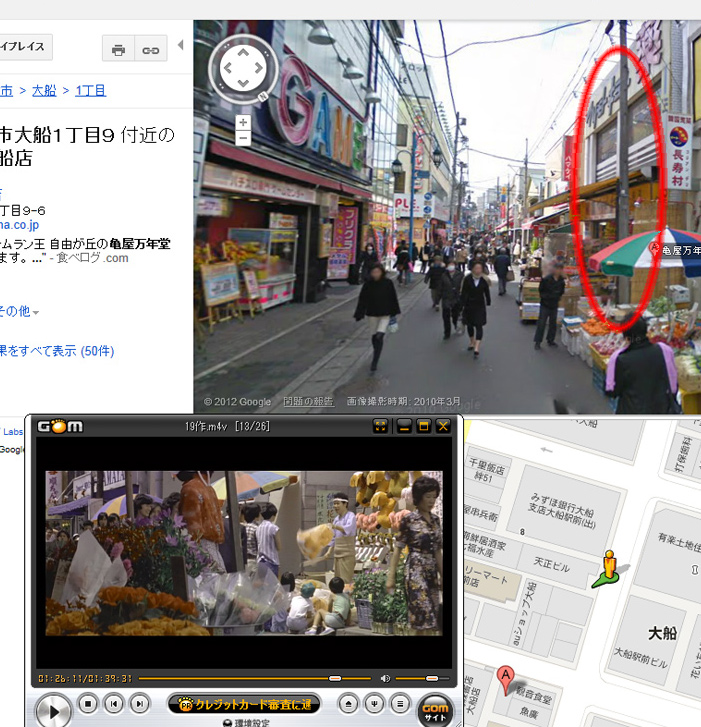Viewport: 701px width, 727px height.
Task: Click the PR credit card ad banner
Action: 244,704
